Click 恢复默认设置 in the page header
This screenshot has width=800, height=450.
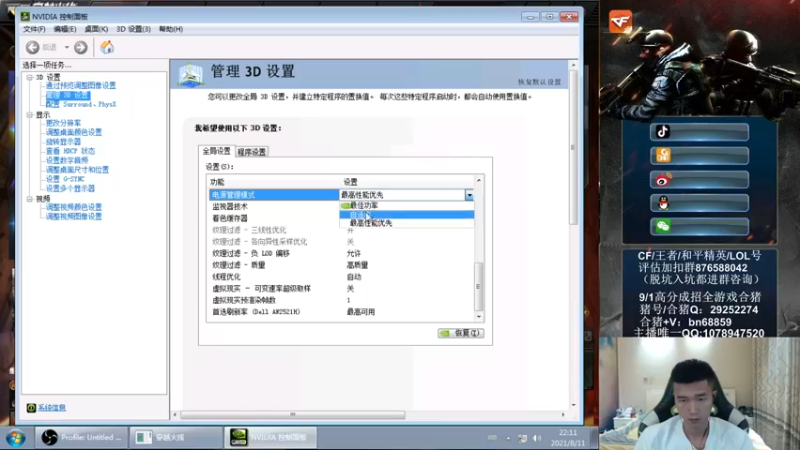click(539, 82)
